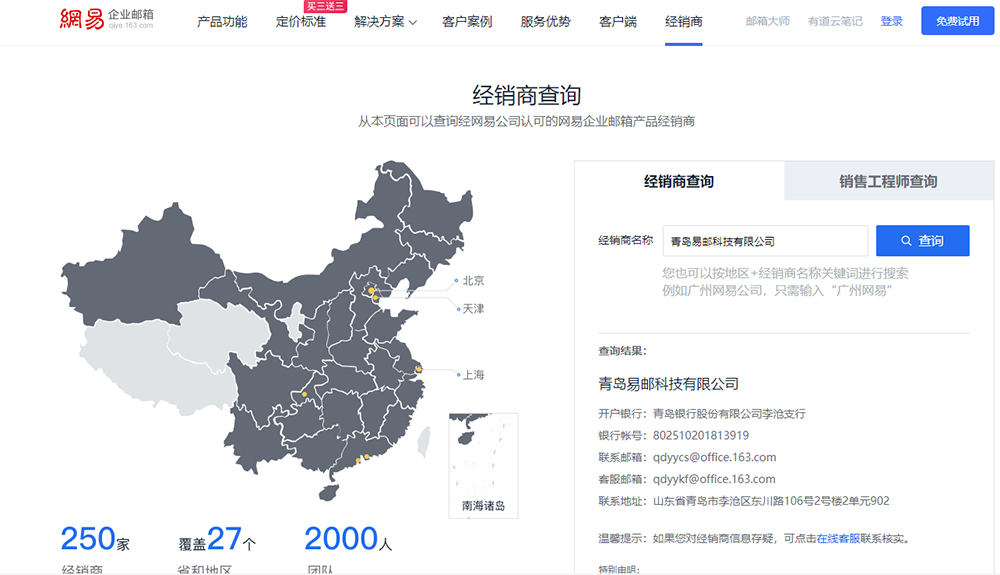Click the Shanghai marker dot on map
This screenshot has width=1000, height=575.
[x=419, y=370]
